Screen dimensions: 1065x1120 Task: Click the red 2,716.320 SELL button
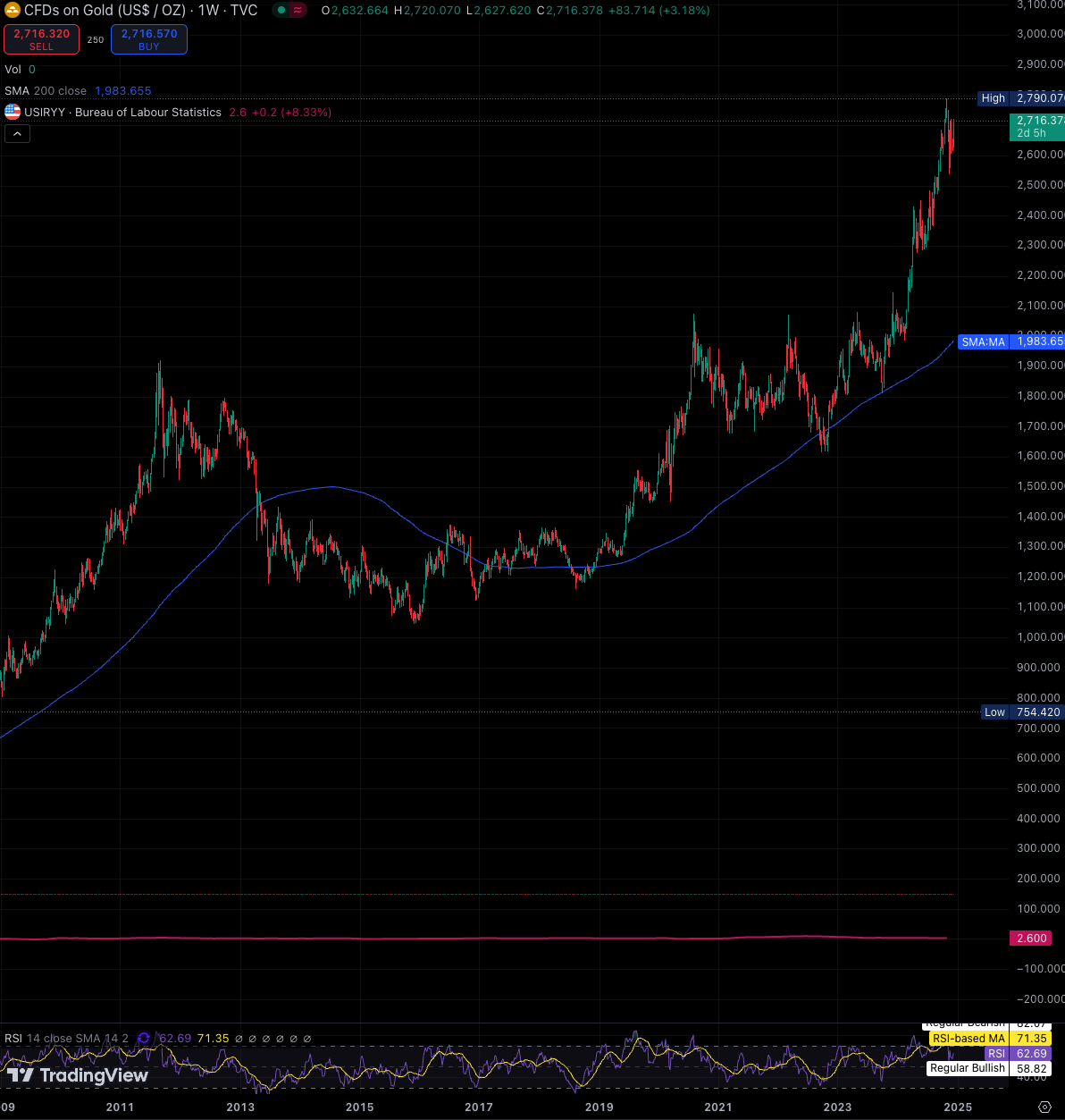click(42, 39)
